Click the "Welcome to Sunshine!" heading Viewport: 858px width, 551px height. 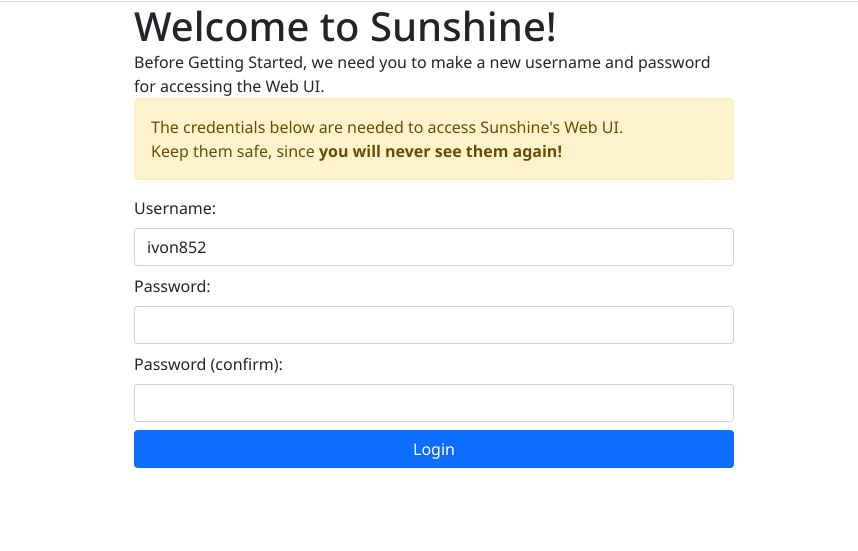point(345,27)
